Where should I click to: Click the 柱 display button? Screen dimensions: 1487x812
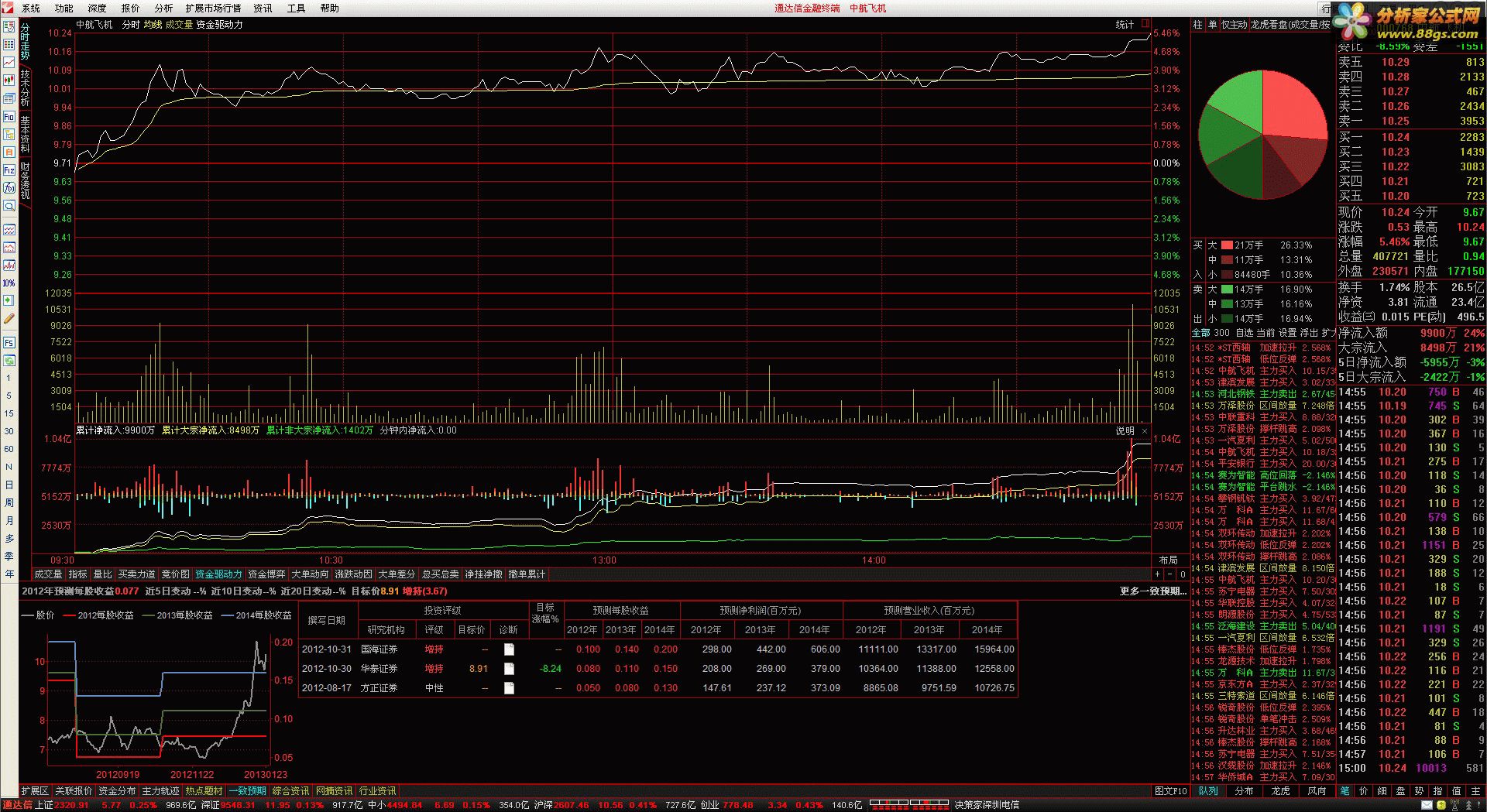[1197, 25]
